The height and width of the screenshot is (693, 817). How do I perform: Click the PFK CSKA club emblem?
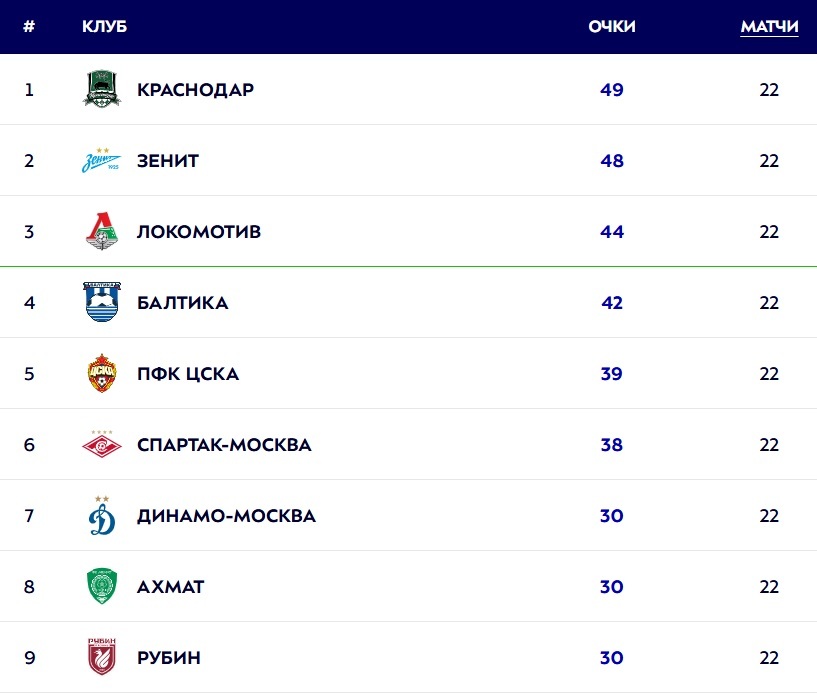coord(101,373)
